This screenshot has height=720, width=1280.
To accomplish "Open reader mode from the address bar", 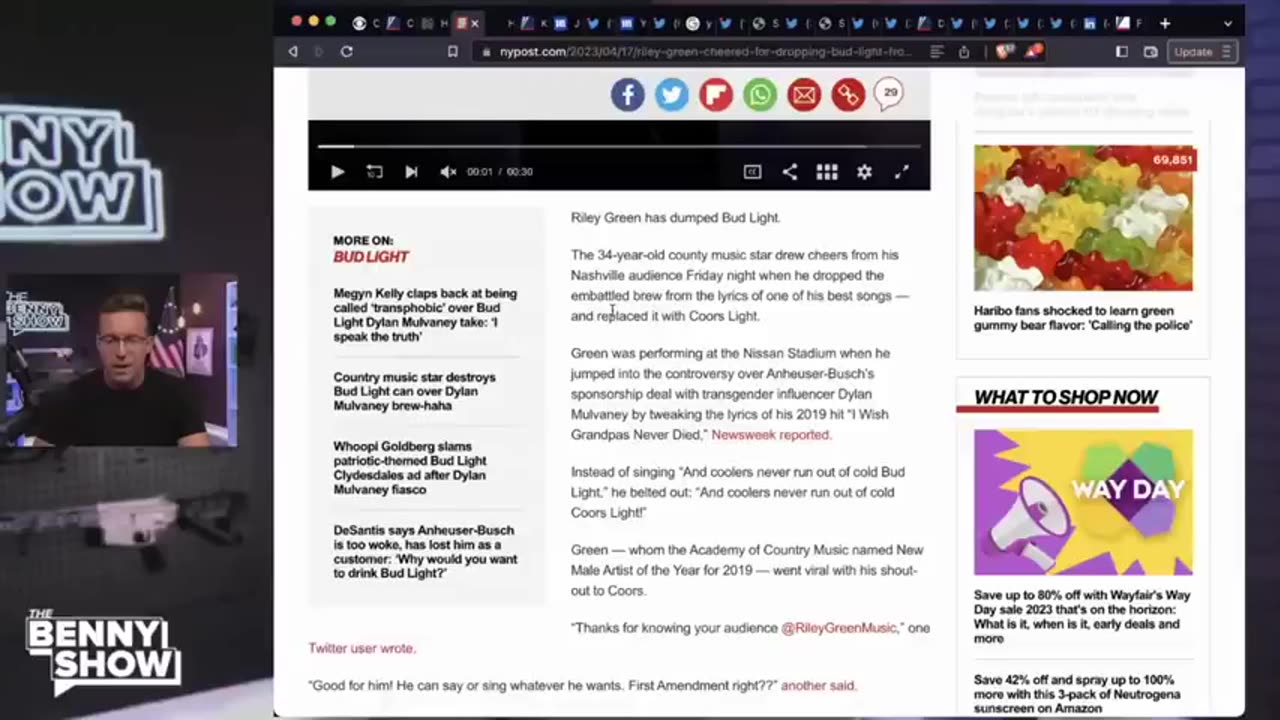I will pos(937,51).
